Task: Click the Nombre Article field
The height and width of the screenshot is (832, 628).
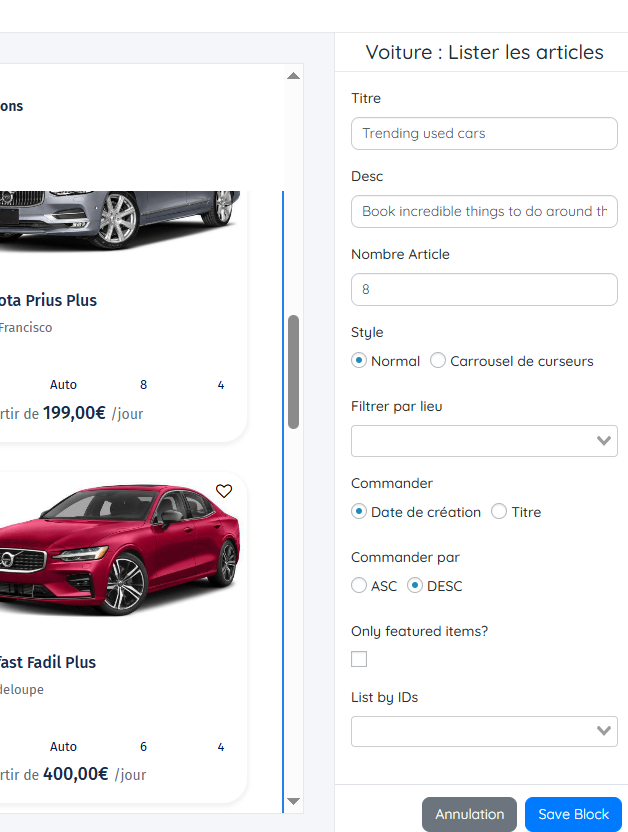Action: point(484,289)
